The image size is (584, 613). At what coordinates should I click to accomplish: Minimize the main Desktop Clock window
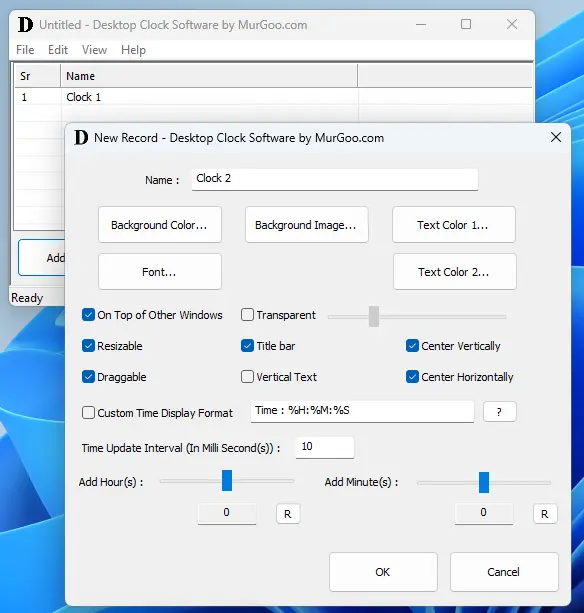(421, 24)
